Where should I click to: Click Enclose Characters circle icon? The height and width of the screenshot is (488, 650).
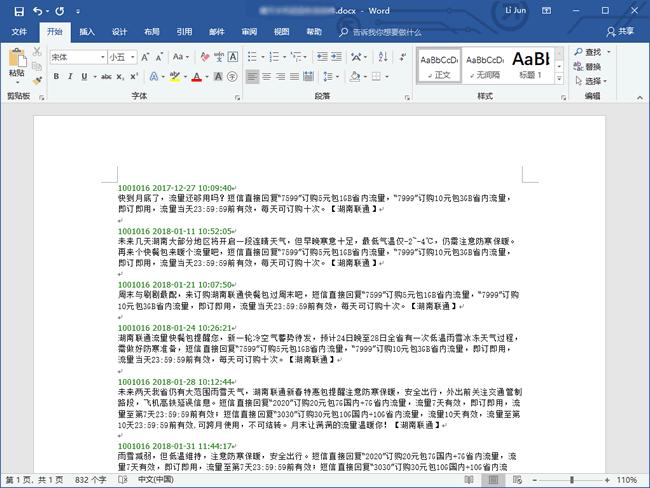pos(232,77)
